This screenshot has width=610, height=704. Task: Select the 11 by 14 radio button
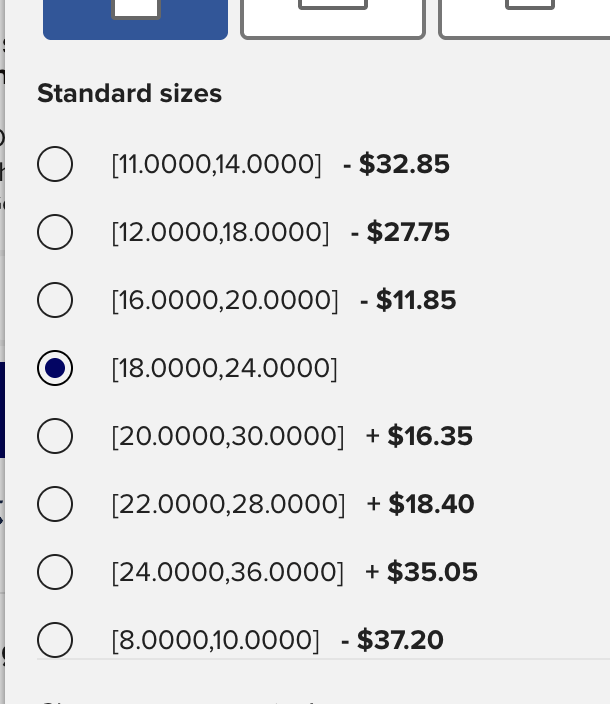55,164
